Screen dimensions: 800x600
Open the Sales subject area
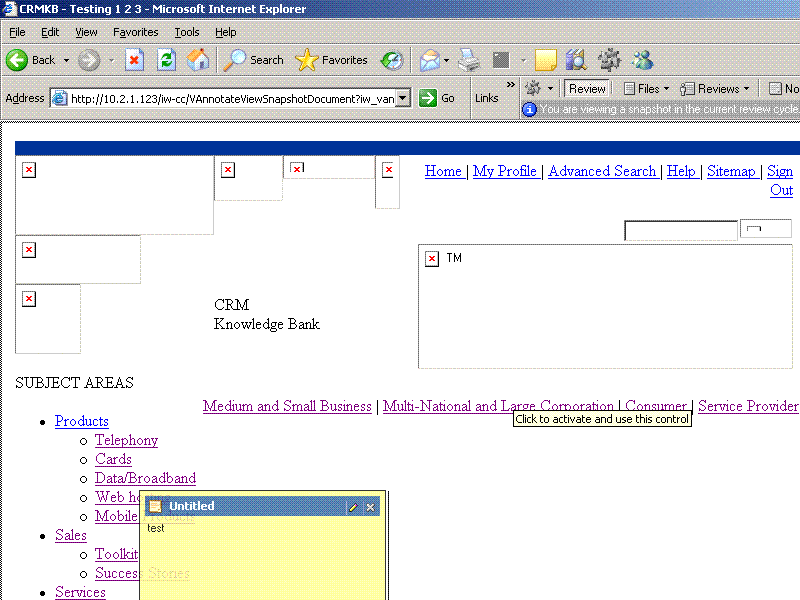point(71,535)
